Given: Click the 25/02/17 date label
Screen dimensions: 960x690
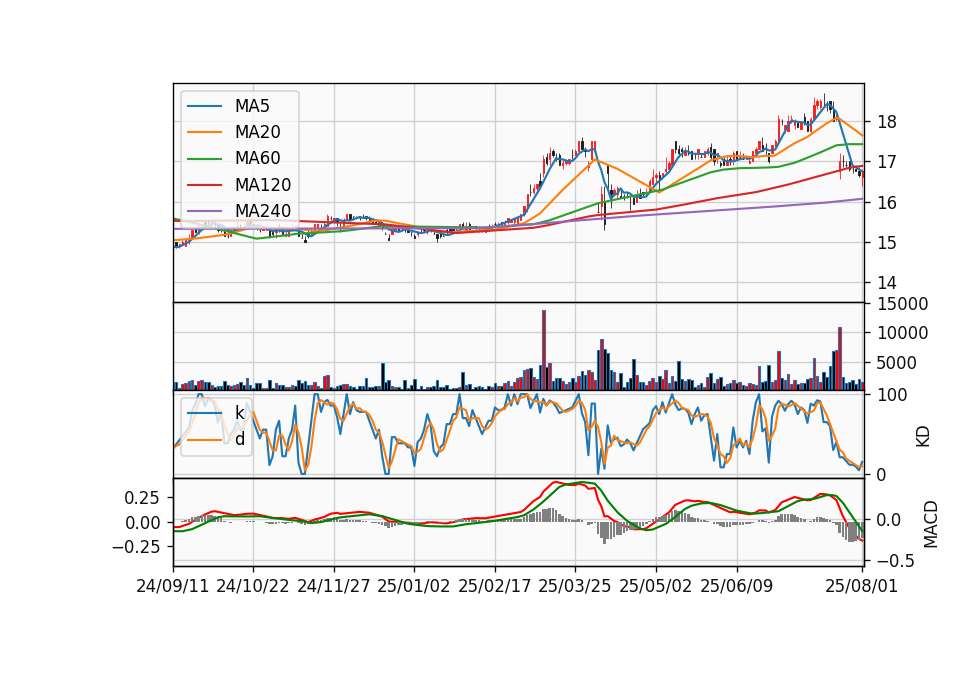Looking at the screenshot, I should click(x=495, y=586).
